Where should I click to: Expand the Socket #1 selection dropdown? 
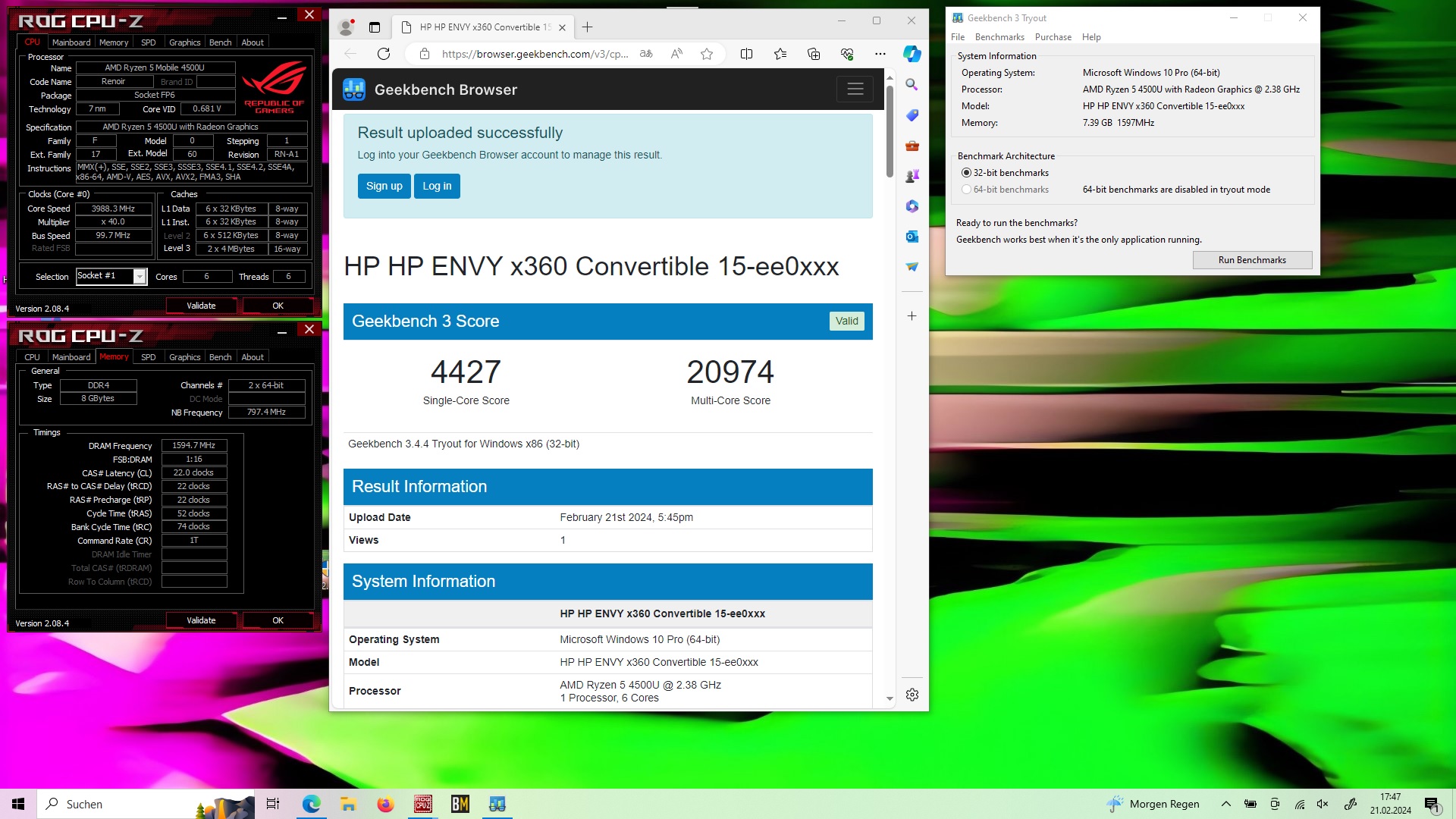[x=140, y=277]
